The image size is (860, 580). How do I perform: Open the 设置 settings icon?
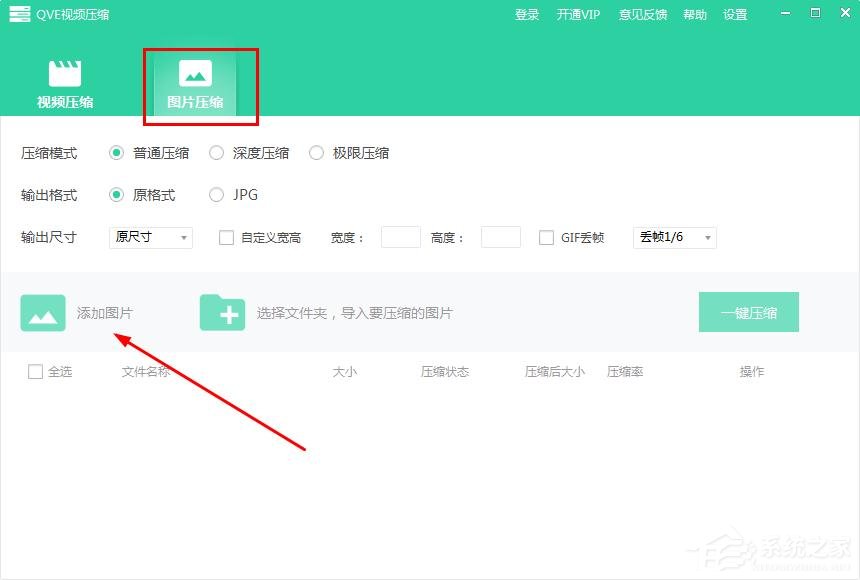coord(735,14)
